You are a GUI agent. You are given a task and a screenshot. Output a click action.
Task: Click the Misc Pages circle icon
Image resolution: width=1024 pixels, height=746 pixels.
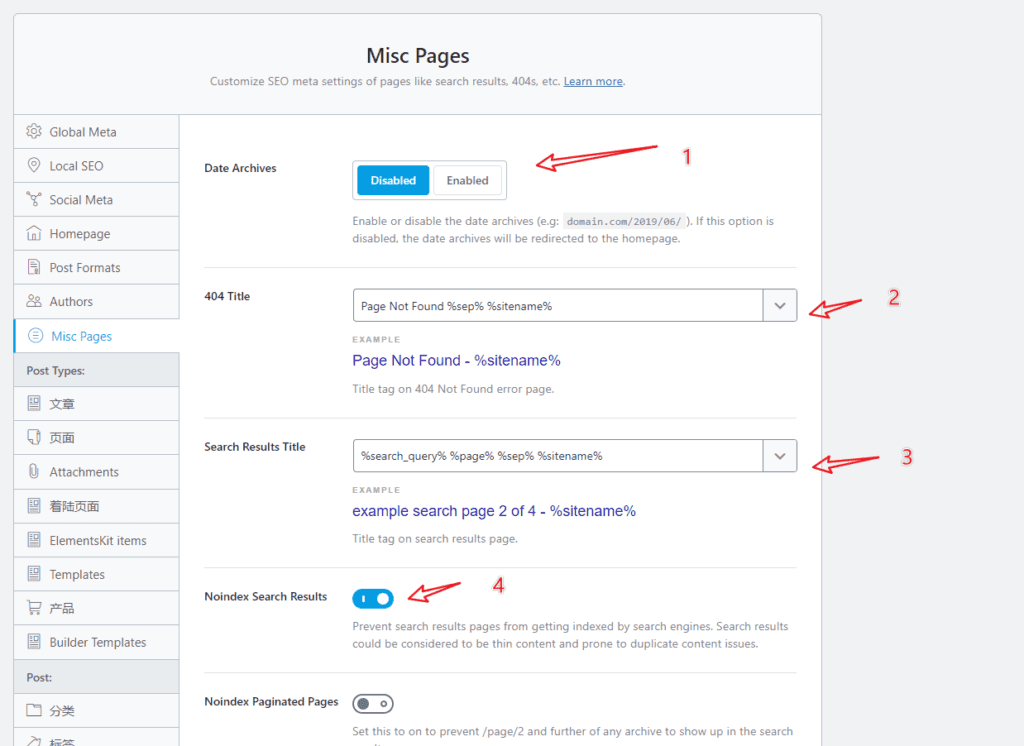click(x=36, y=336)
